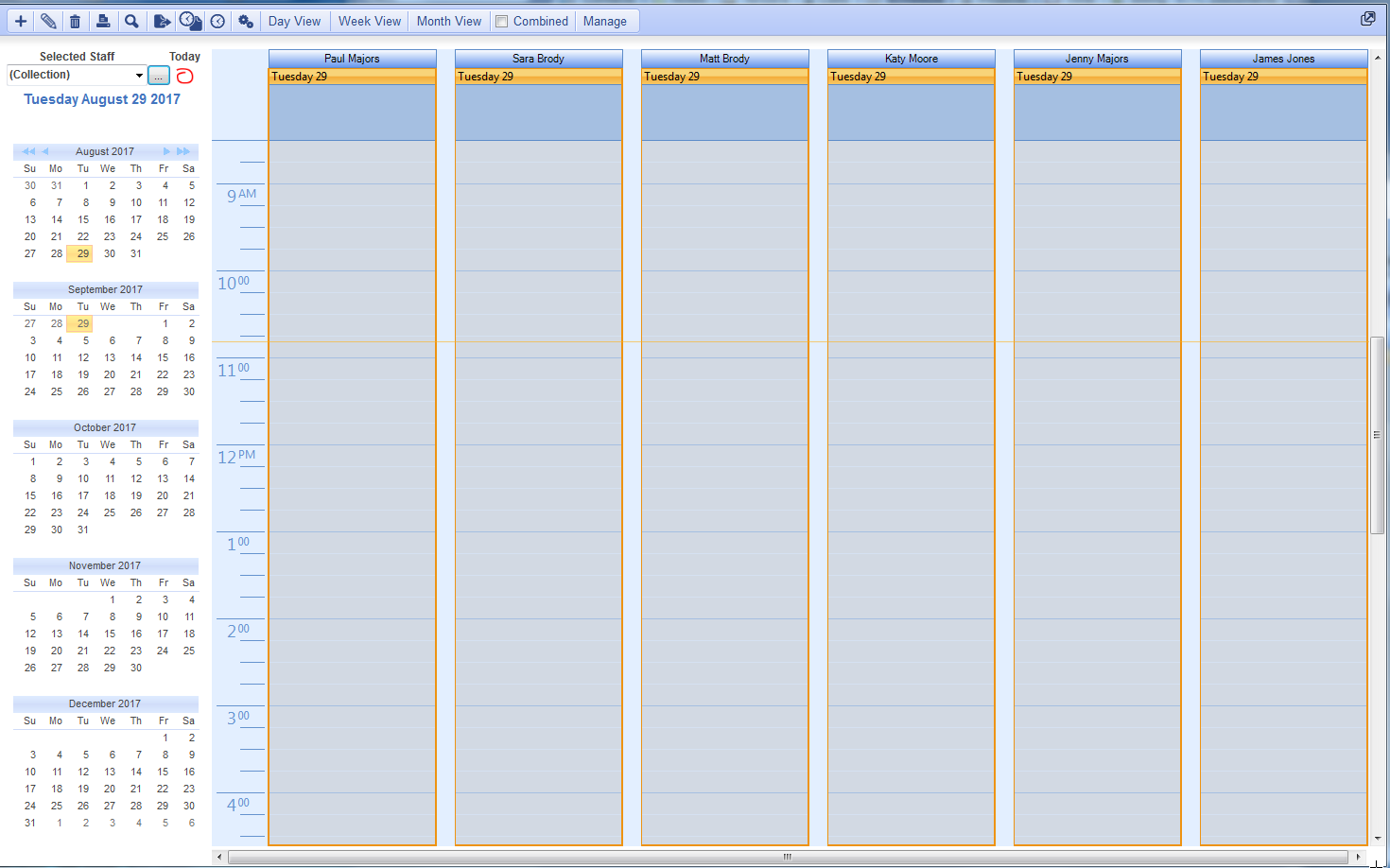
Task: Click the October 2017 month title
Action: click(105, 427)
